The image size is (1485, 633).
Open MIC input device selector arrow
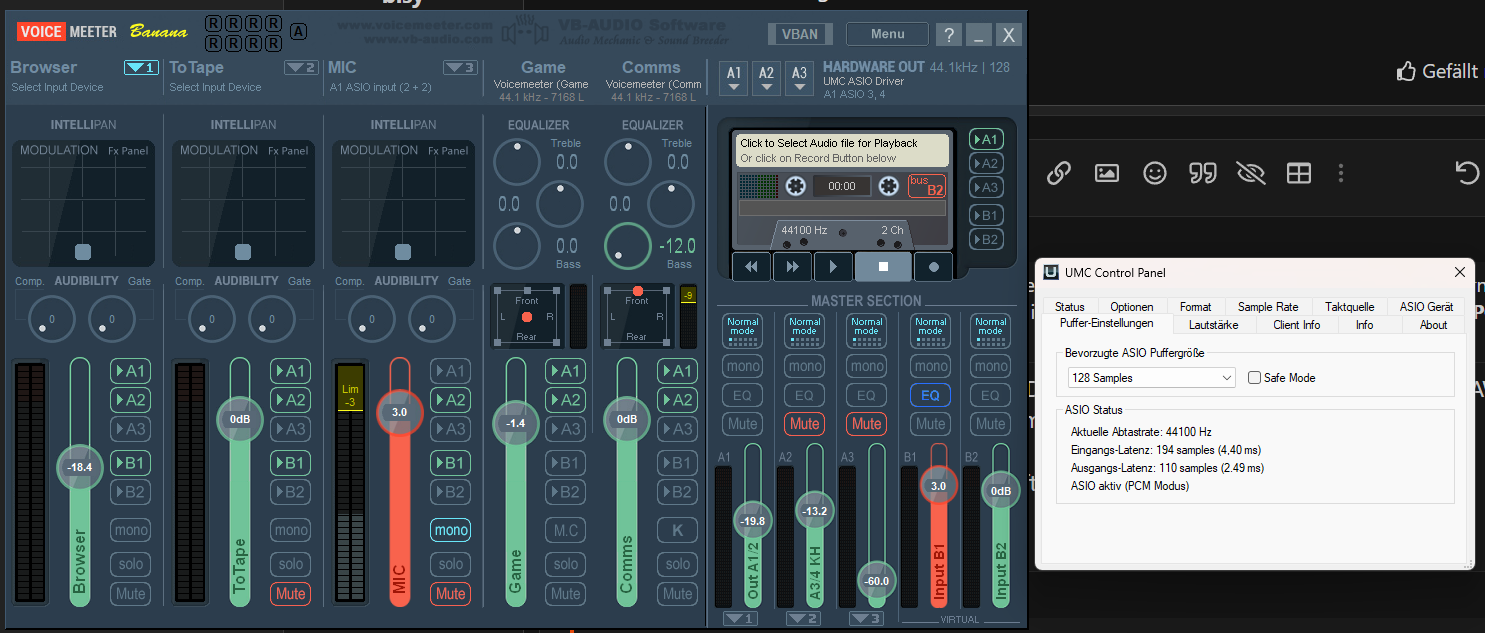[460, 68]
